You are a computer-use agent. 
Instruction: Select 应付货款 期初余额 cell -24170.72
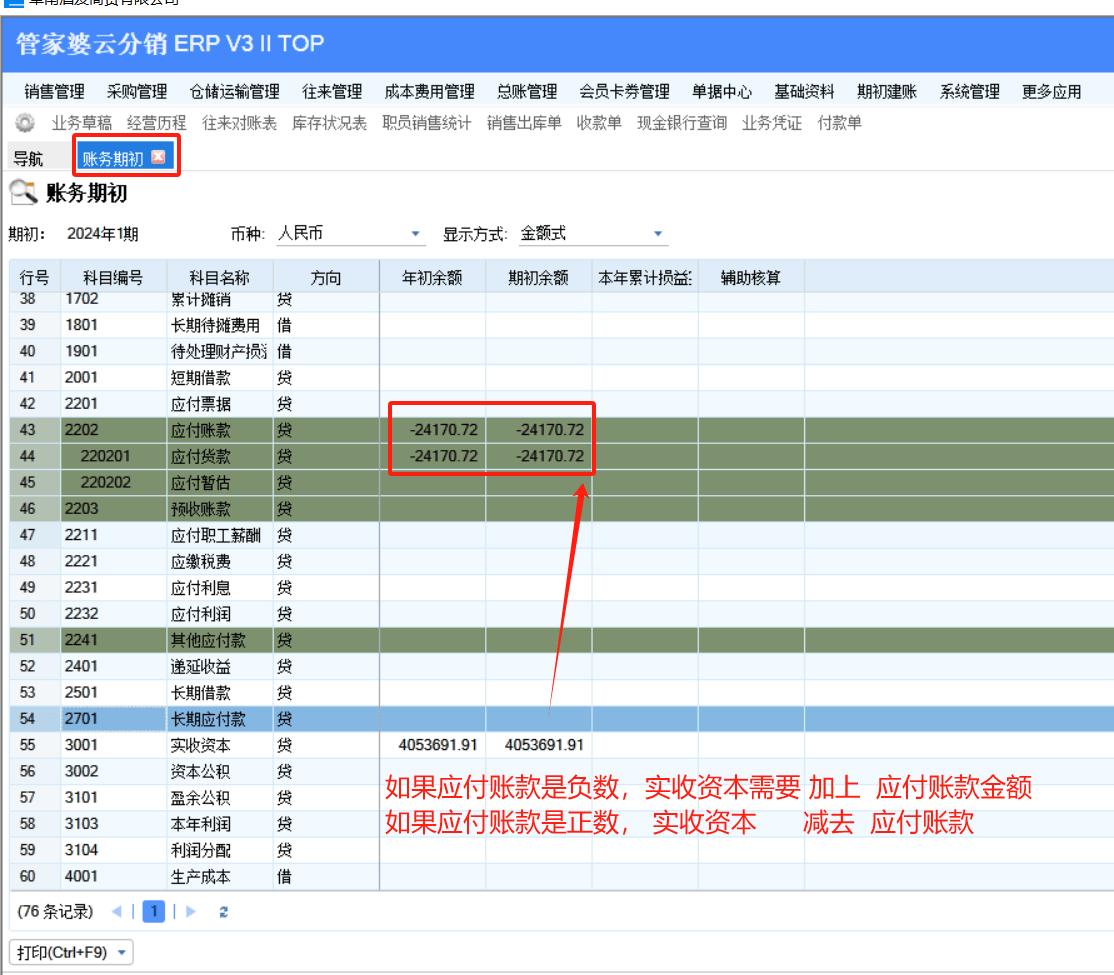539,456
